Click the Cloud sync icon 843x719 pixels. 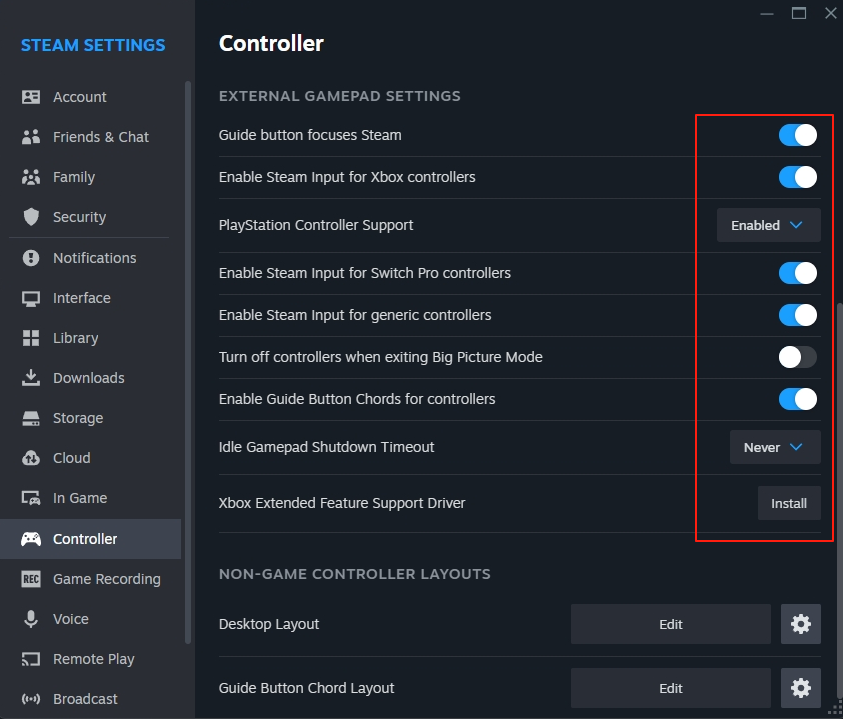[31, 458]
